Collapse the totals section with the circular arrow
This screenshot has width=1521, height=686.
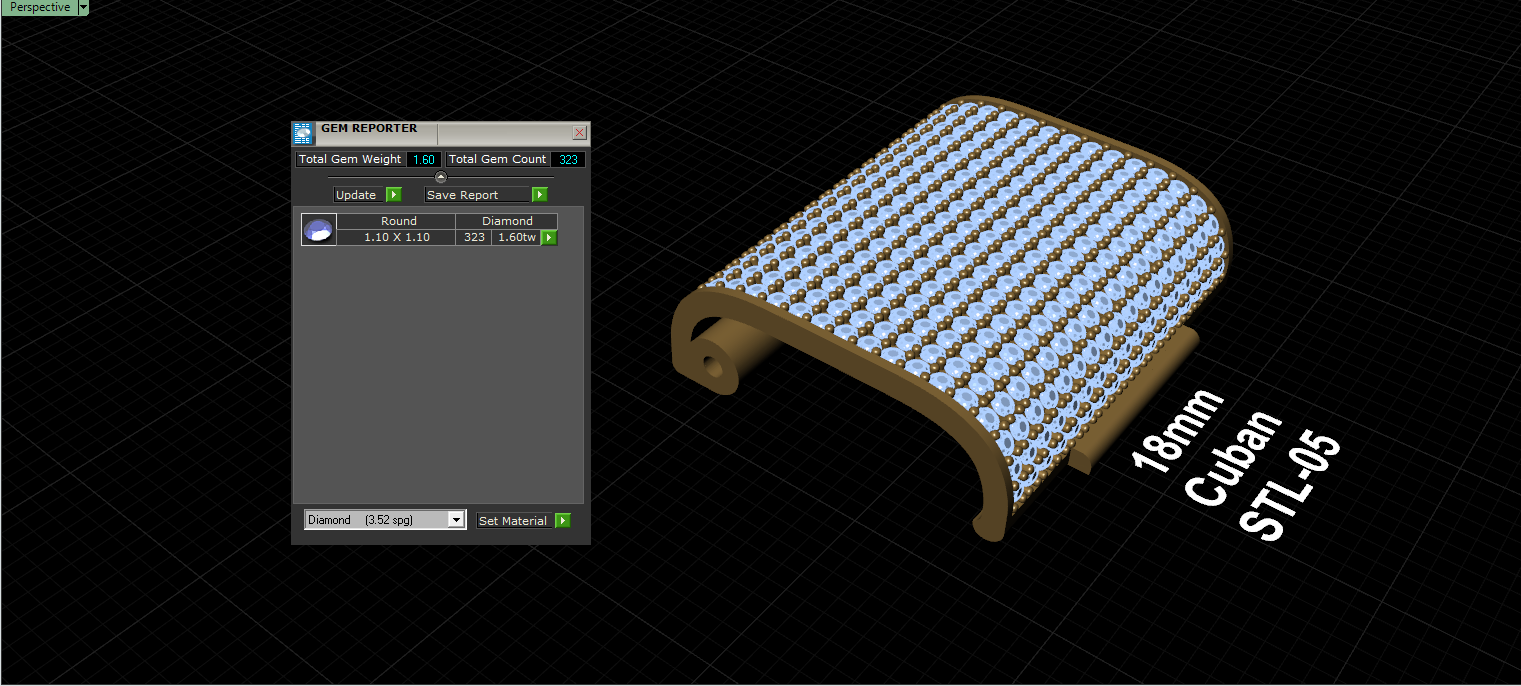(441, 177)
